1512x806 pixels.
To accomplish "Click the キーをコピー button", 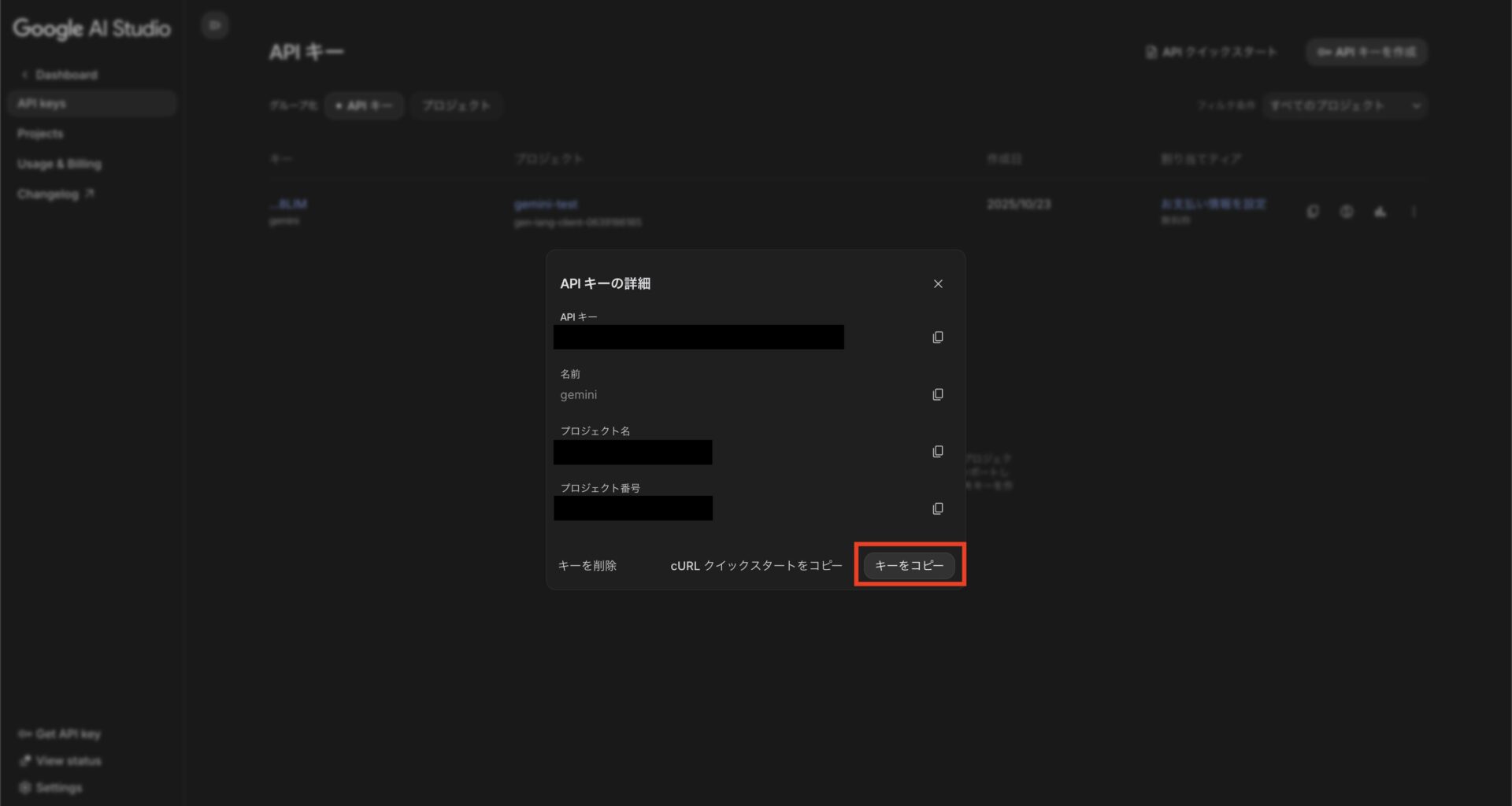I will pyautogui.click(x=907, y=565).
